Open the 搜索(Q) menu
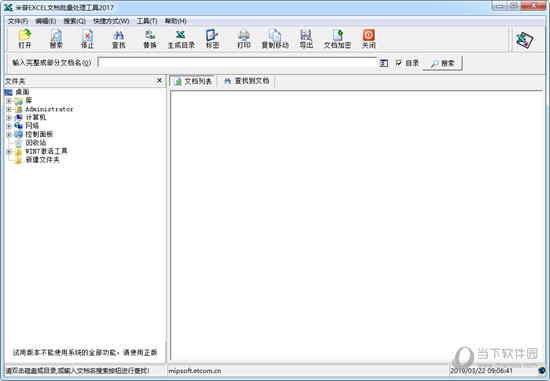This screenshot has width=550, height=381. (75, 21)
